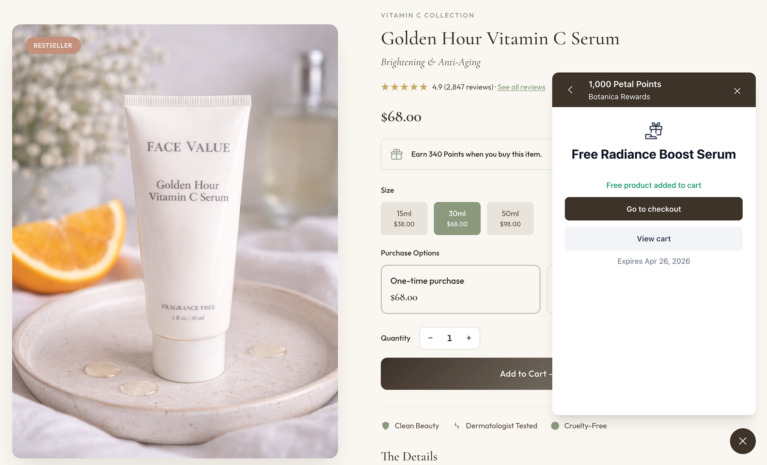Click the gift icon above Free Radiance Boost Serum
Image resolution: width=767 pixels, height=465 pixels.
tap(654, 131)
